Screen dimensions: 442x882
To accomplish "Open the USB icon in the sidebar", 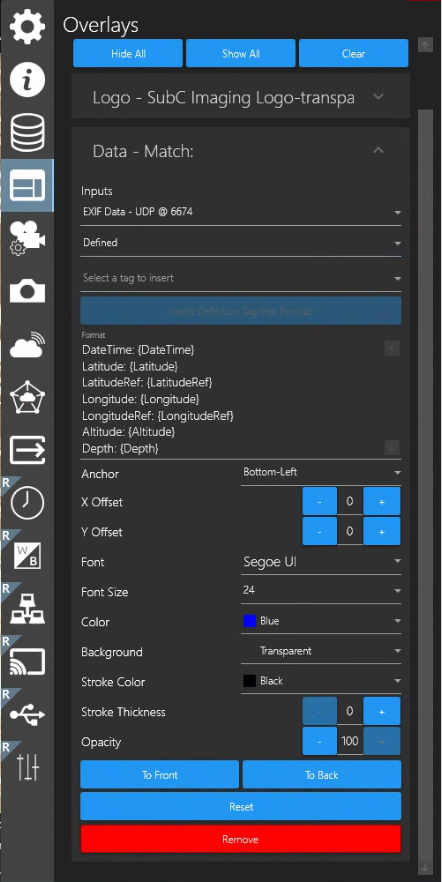I will pyautogui.click(x=27, y=714).
